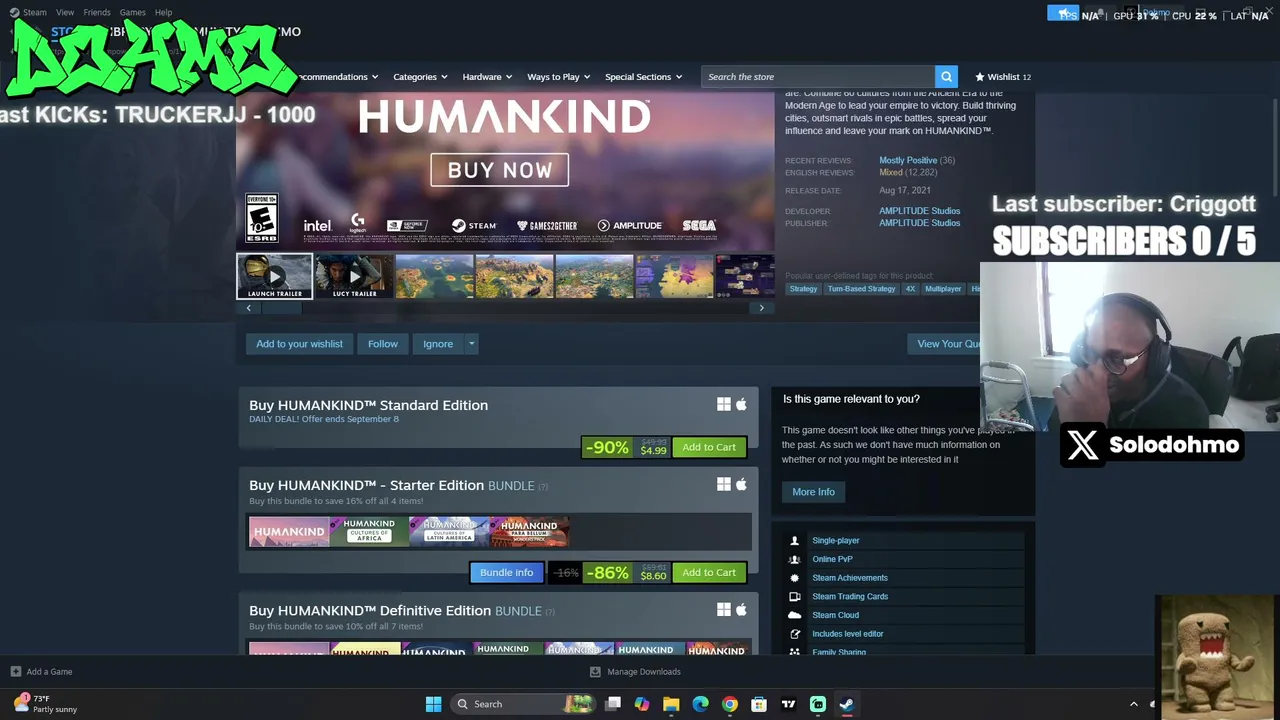Play the Launch Trailer thumbnail
This screenshot has height=720, width=1280.
click(274, 276)
